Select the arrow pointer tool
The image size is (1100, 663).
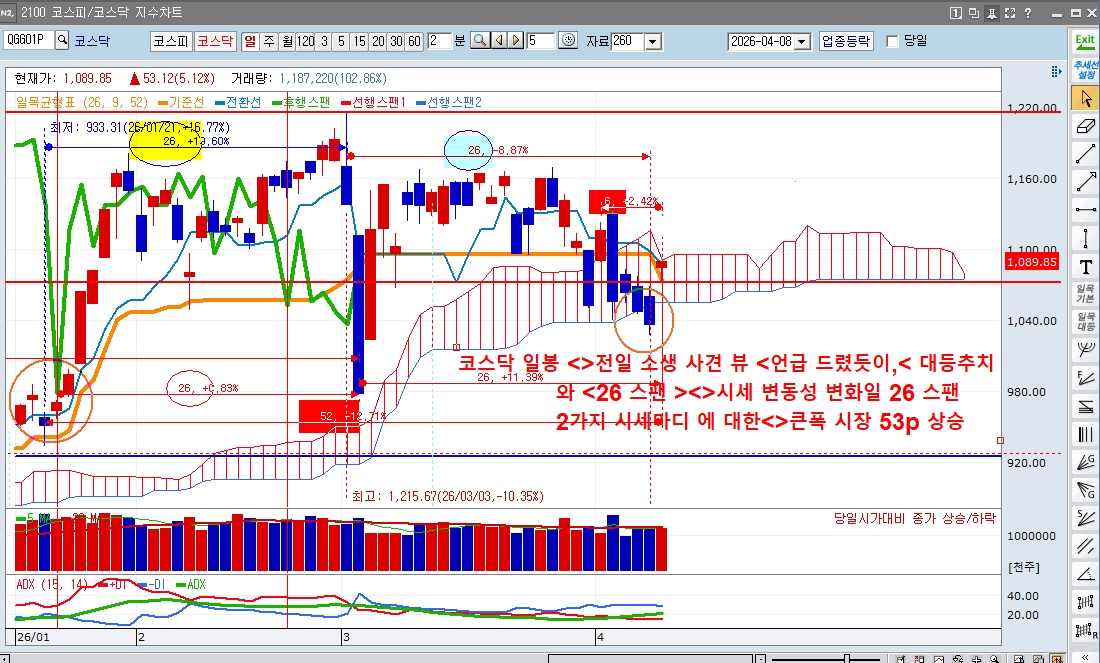(x=1085, y=99)
